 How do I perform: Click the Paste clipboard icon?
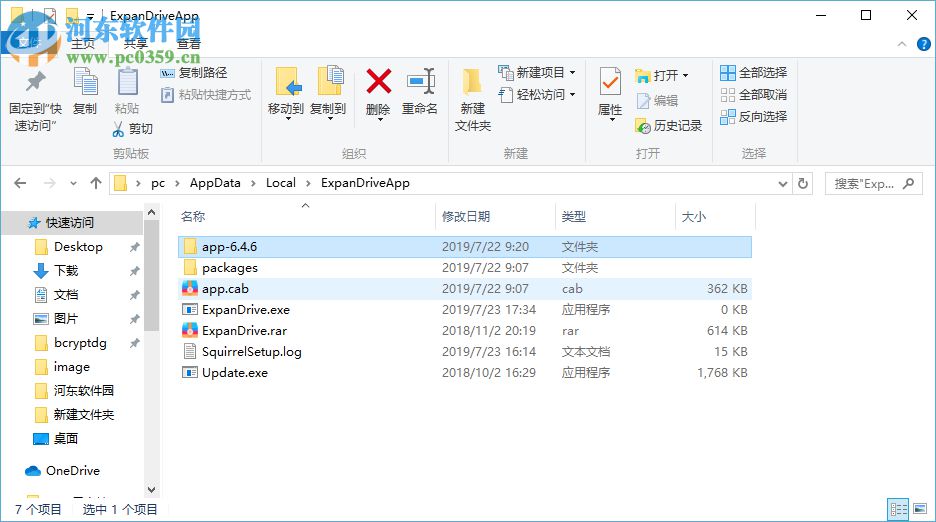click(x=127, y=82)
